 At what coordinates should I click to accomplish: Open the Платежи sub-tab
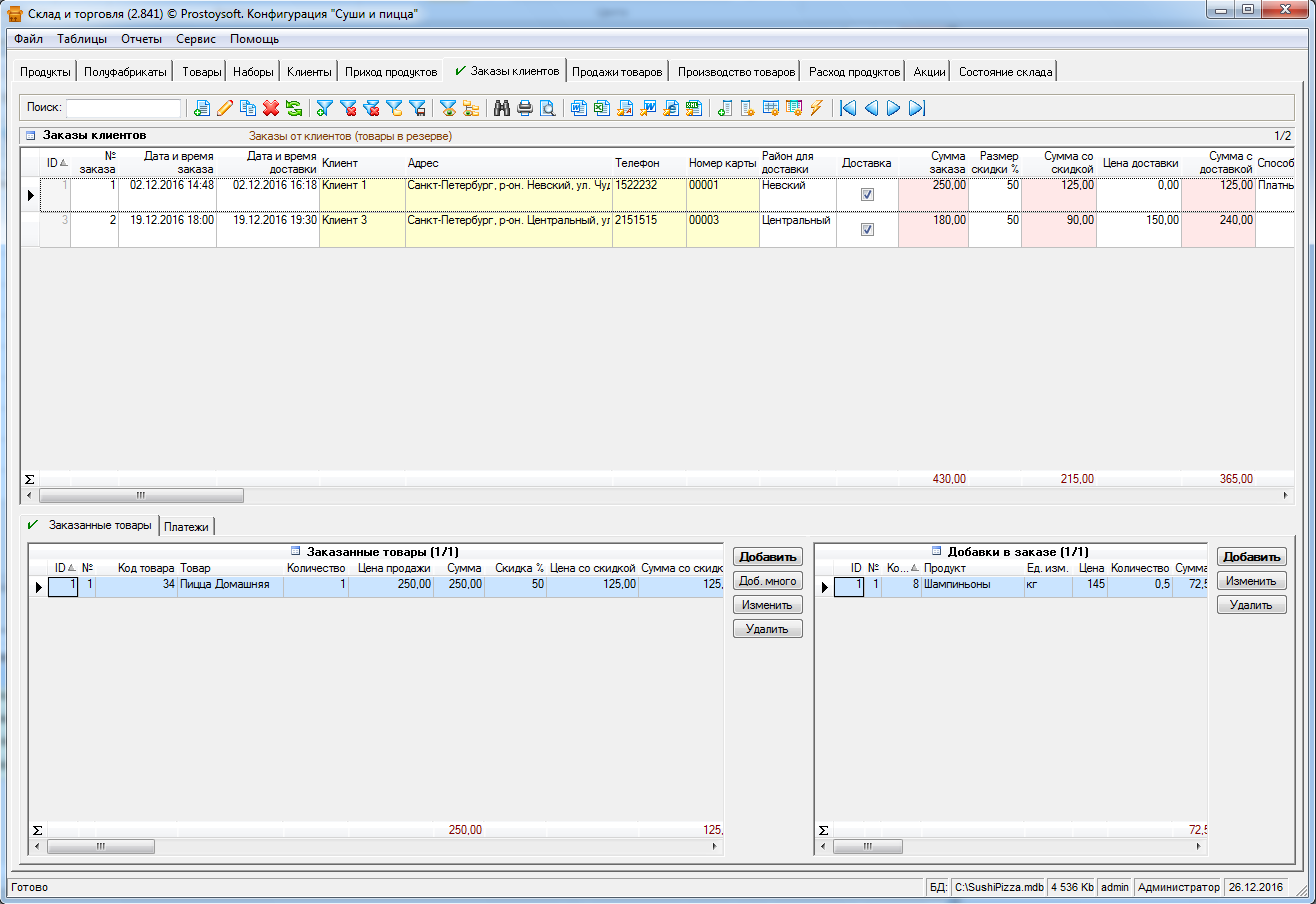pos(187,526)
